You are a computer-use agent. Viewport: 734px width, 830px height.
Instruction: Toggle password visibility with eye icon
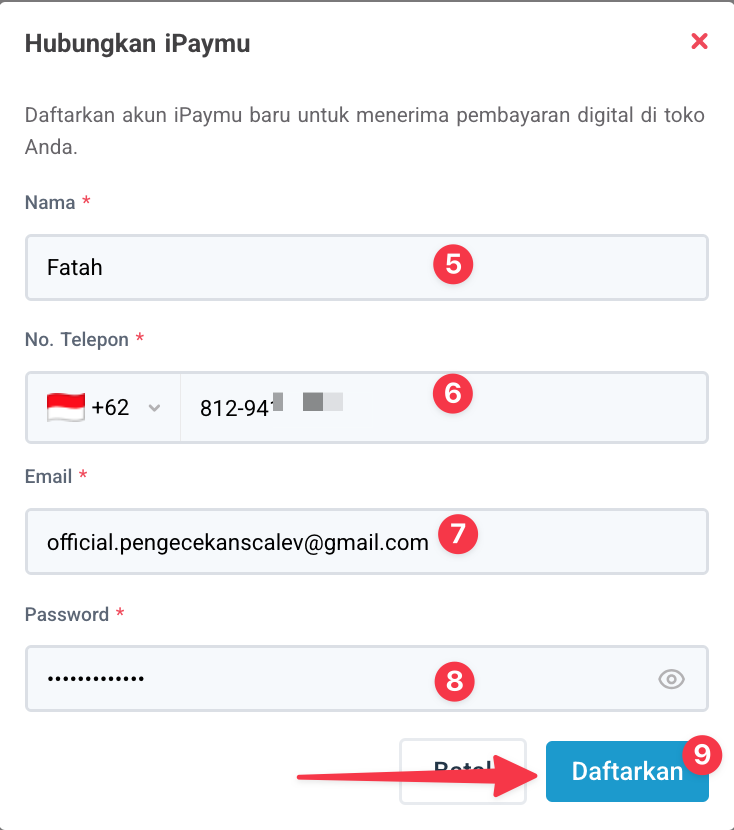(671, 680)
